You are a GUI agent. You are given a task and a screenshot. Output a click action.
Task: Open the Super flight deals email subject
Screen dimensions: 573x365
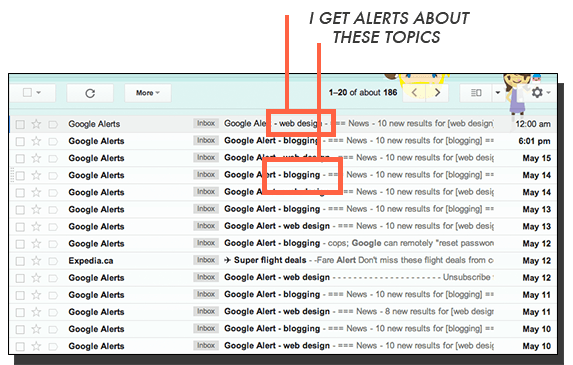click(270, 260)
